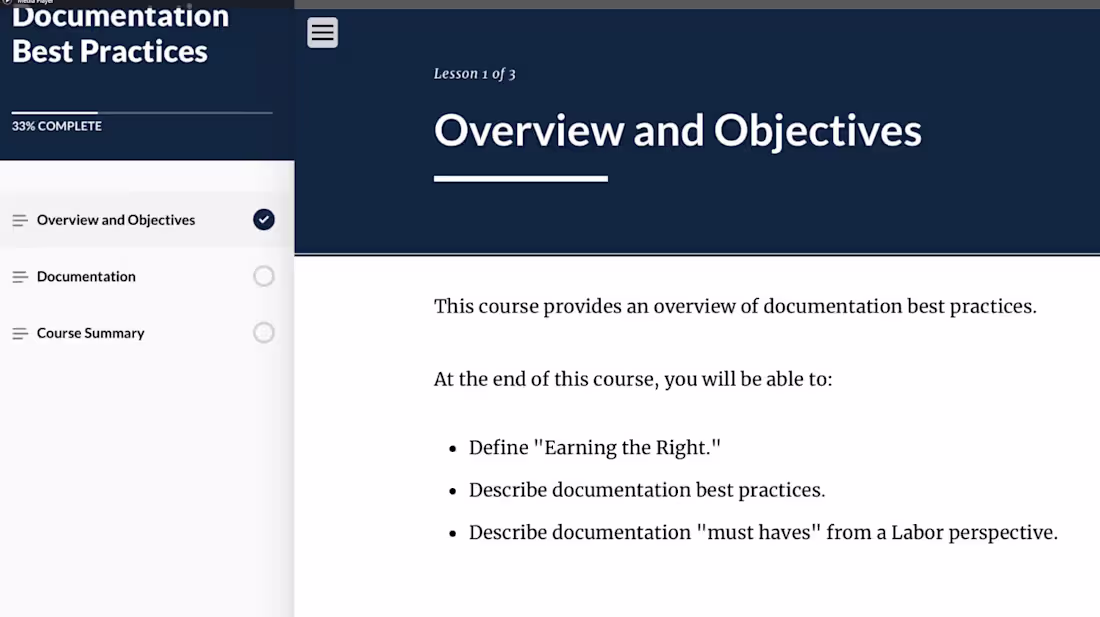1100x617 pixels.
Task: Click the lesson icon beside Overview and Objectives
Action: [x=19, y=219]
